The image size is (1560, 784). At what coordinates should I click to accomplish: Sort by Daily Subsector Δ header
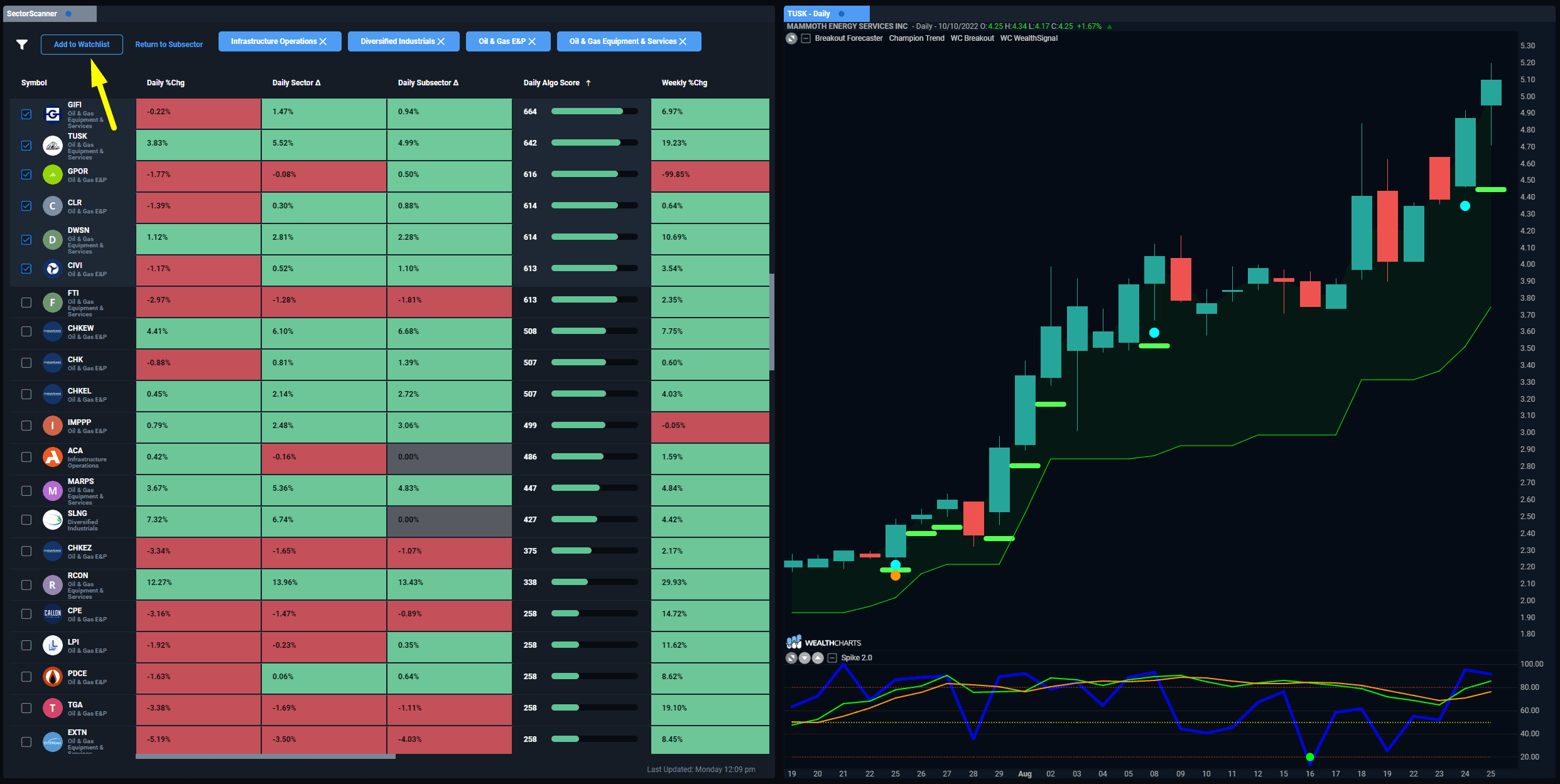[428, 83]
